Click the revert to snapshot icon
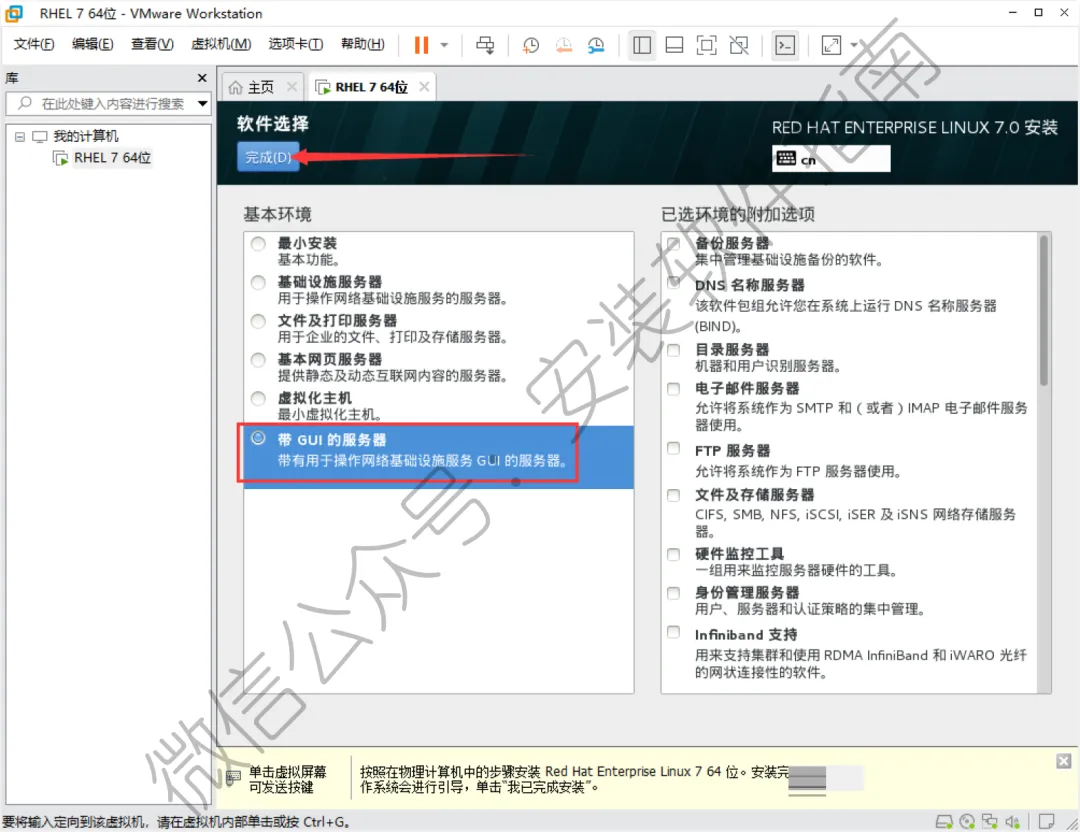The height and width of the screenshot is (832, 1080). pyautogui.click(x=563, y=45)
